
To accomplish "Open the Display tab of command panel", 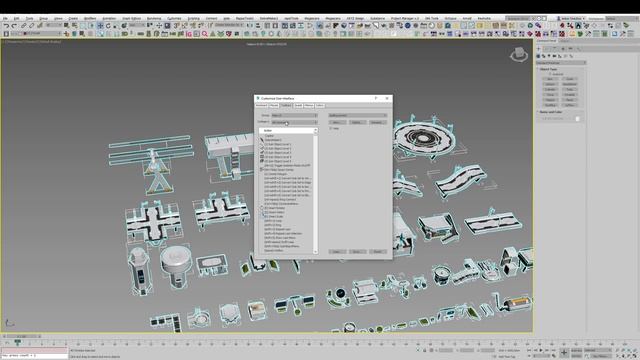I will click(x=571, y=49).
